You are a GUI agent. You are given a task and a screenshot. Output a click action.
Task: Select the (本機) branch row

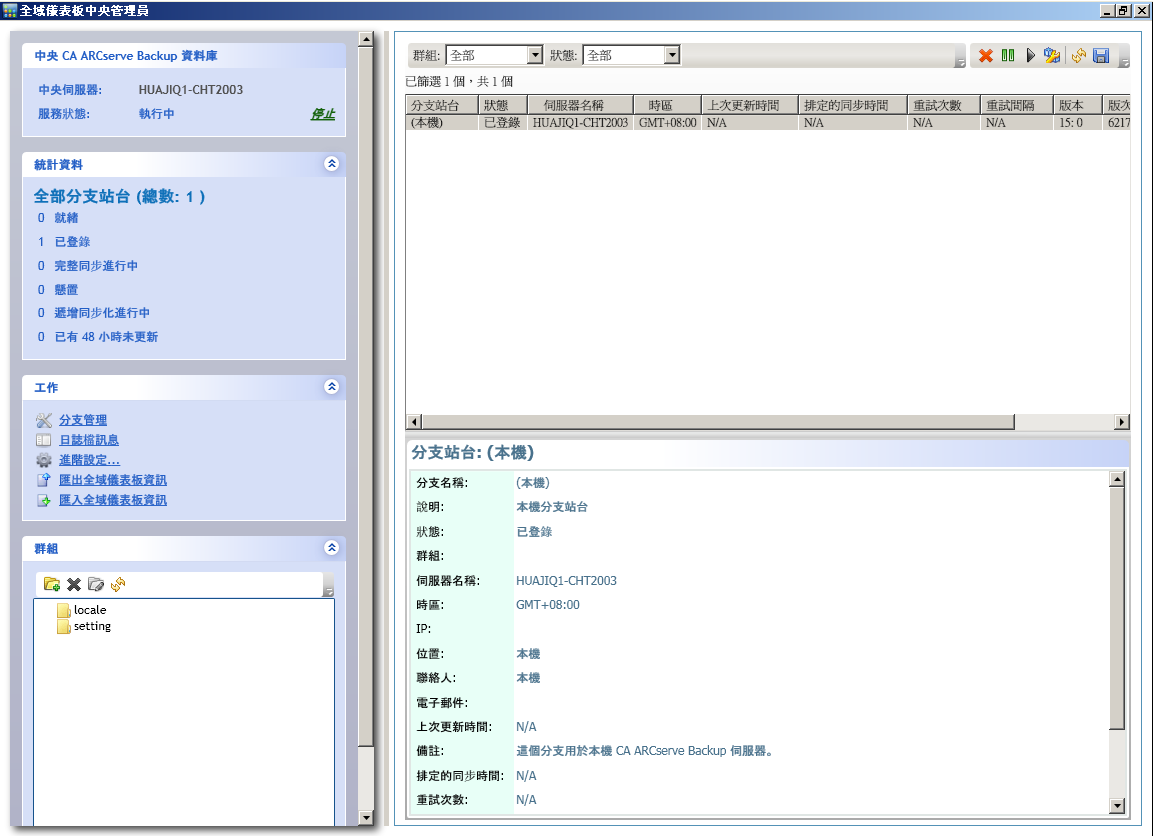pos(768,123)
